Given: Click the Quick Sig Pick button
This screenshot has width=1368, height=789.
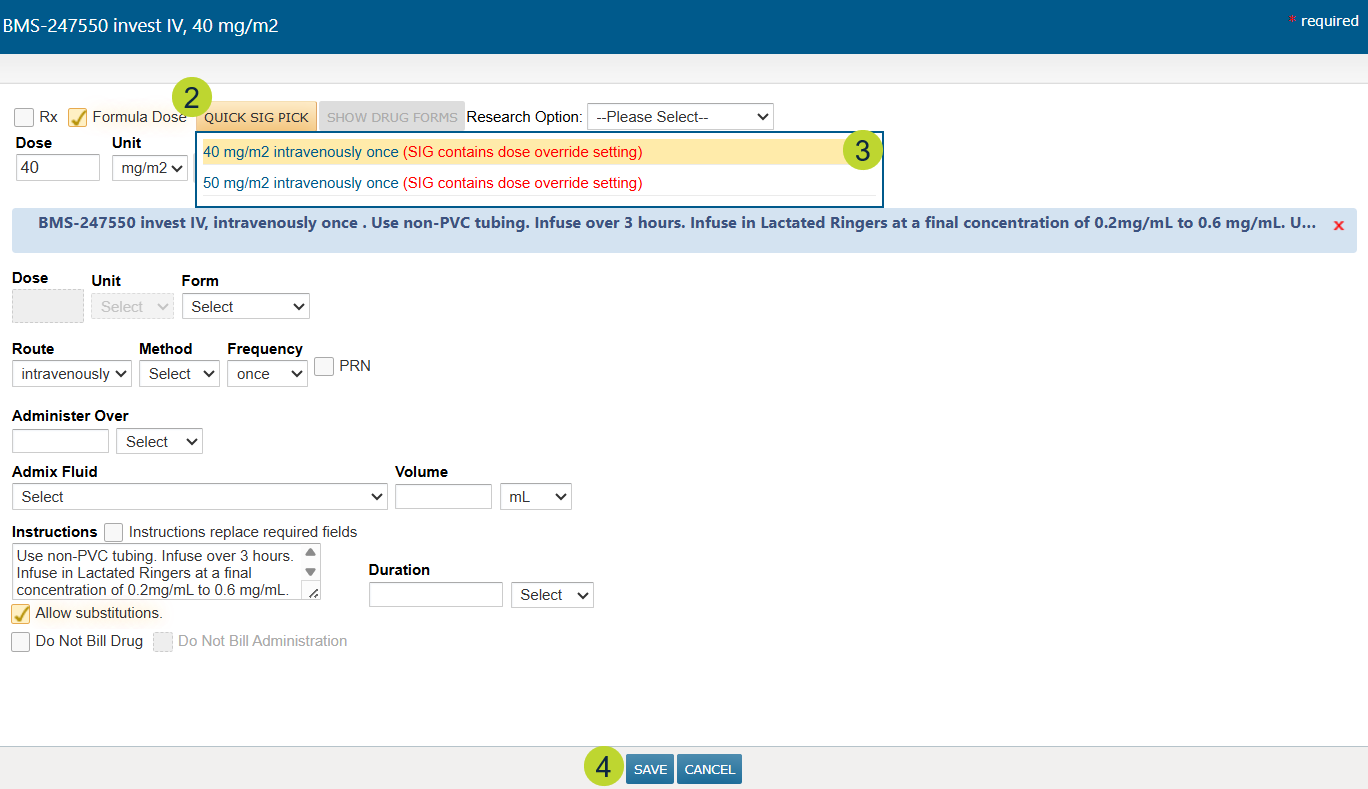Looking at the screenshot, I should click(256, 117).
